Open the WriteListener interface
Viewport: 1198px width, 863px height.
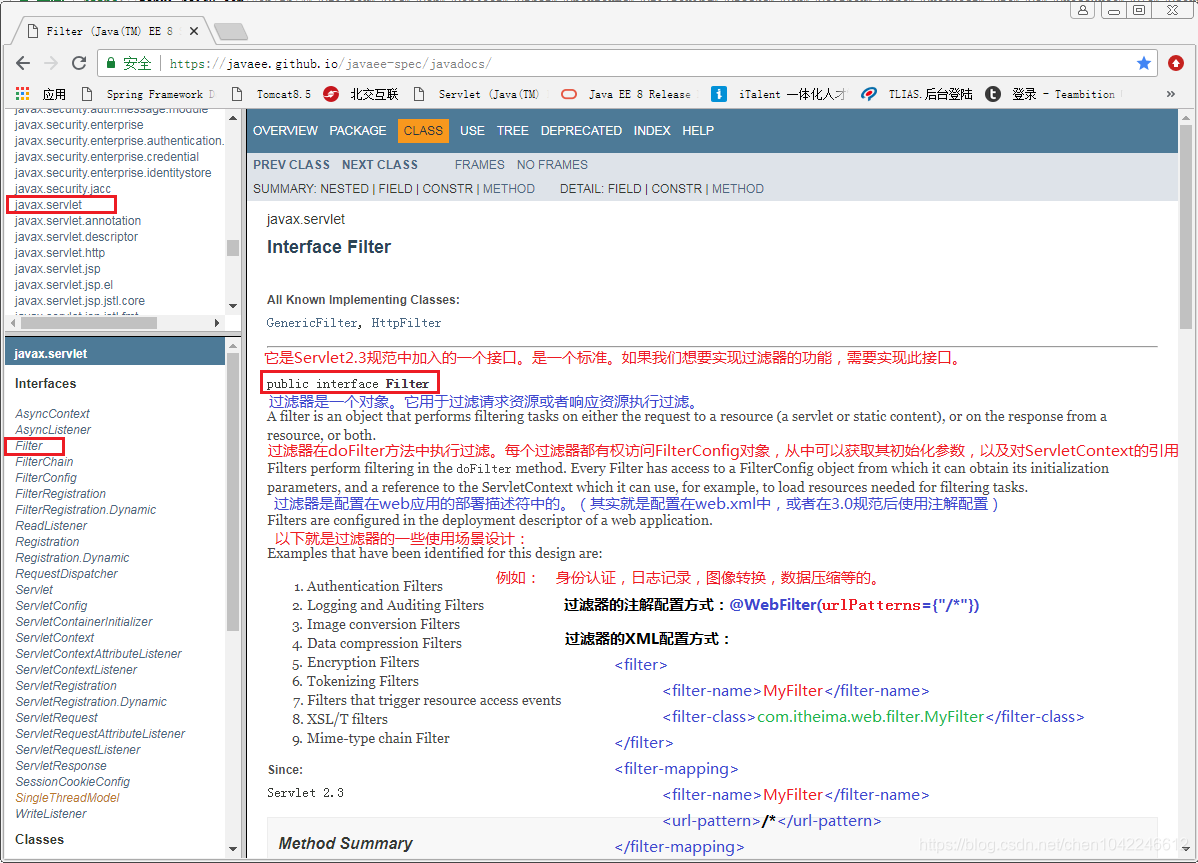[x=50, y=815]
